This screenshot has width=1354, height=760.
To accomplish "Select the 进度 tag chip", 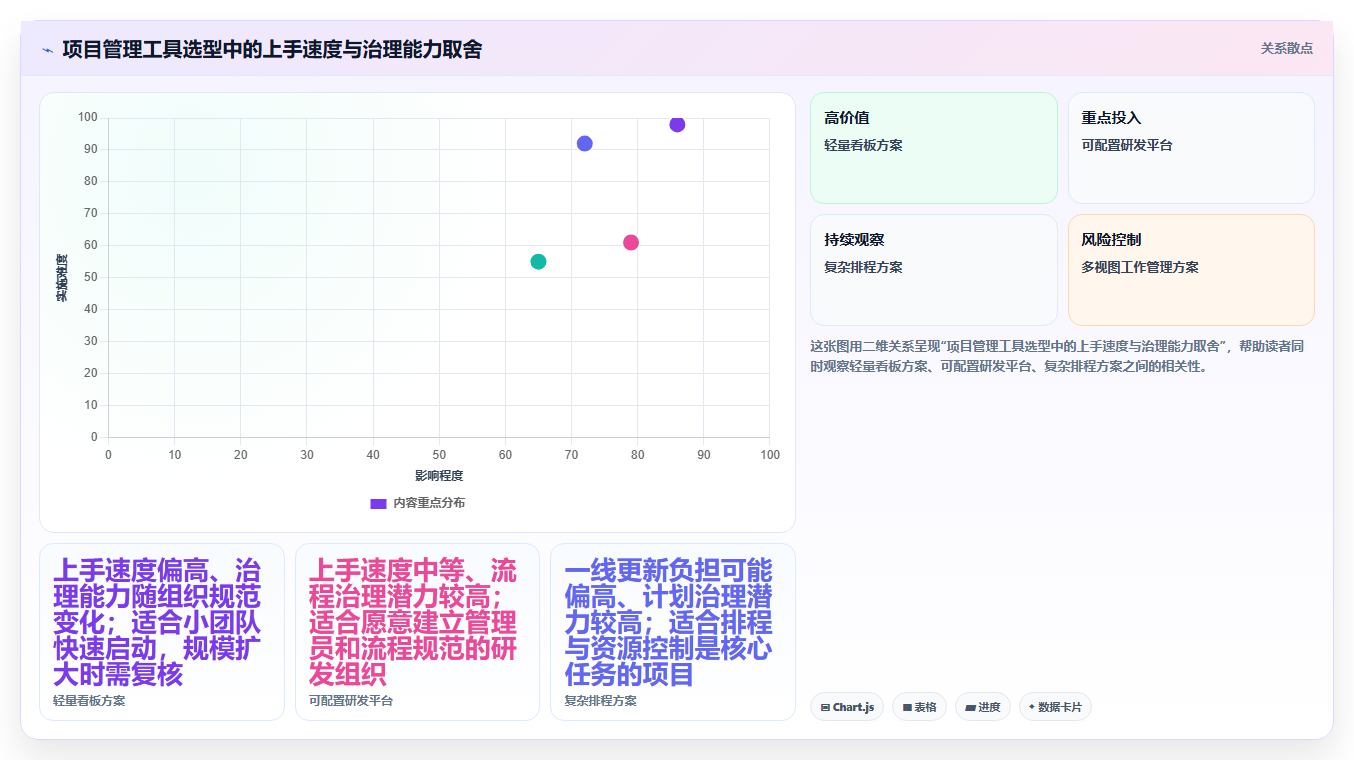I will [983, 707].
